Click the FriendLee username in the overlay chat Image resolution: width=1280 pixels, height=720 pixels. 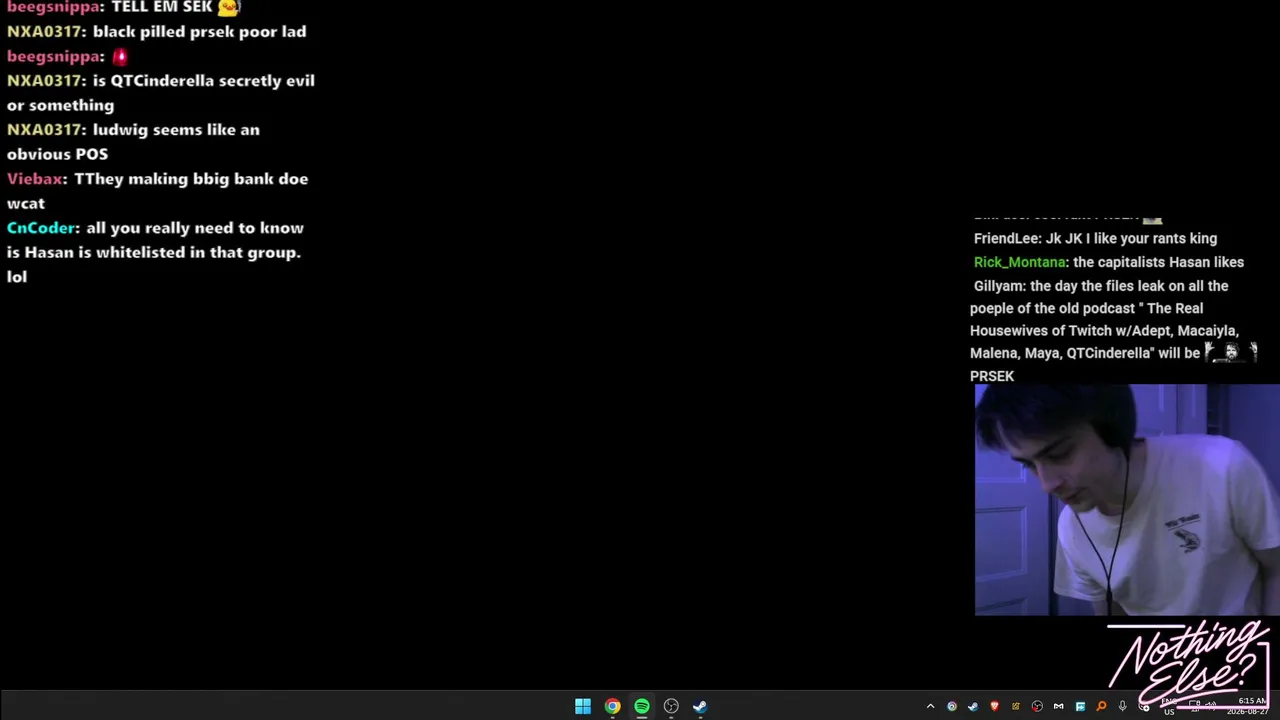[x=1005, y=239]
